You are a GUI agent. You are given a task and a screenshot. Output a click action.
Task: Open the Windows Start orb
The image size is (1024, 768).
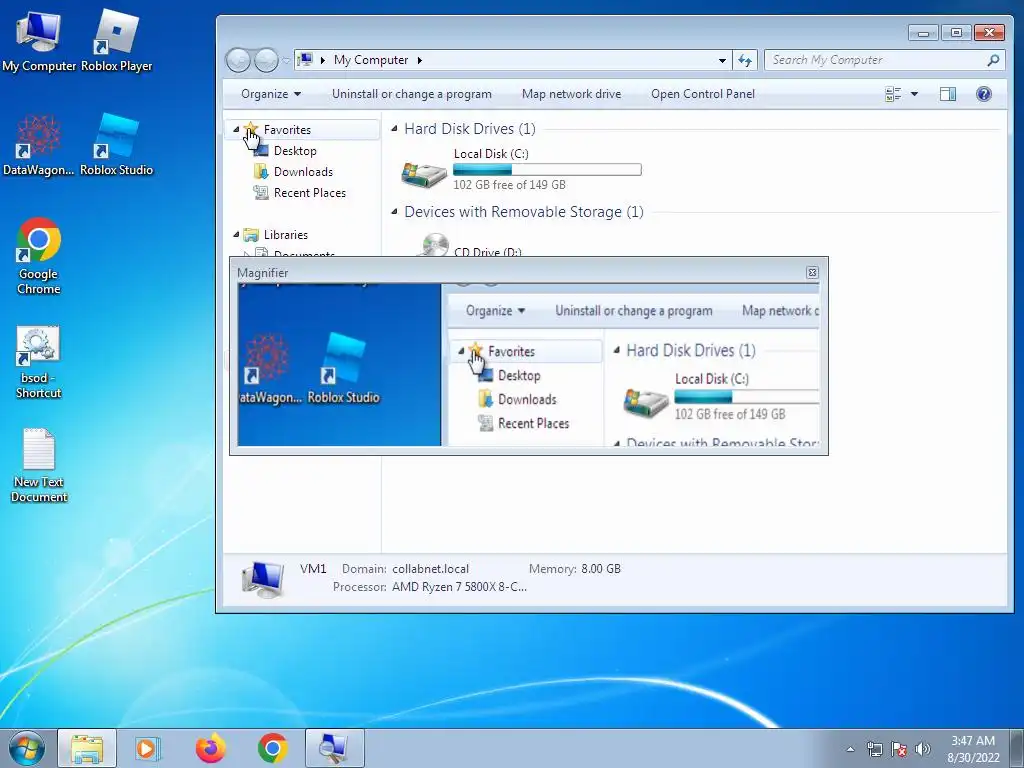point(27,748)
